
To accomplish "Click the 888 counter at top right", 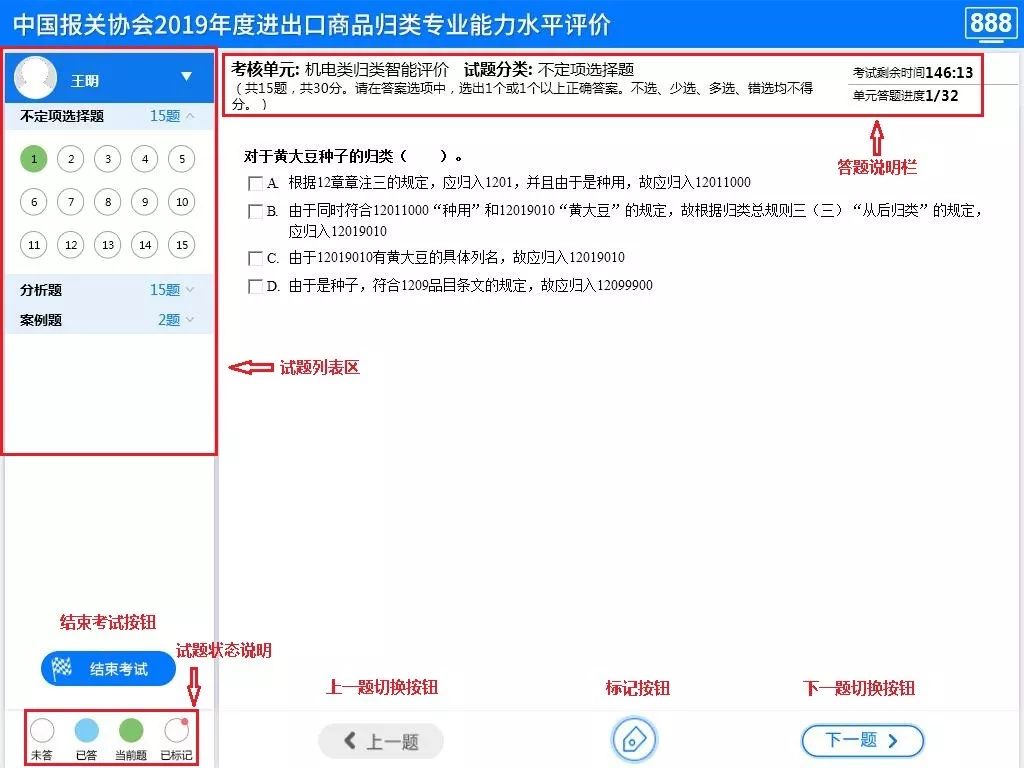I will pos(991,24).
